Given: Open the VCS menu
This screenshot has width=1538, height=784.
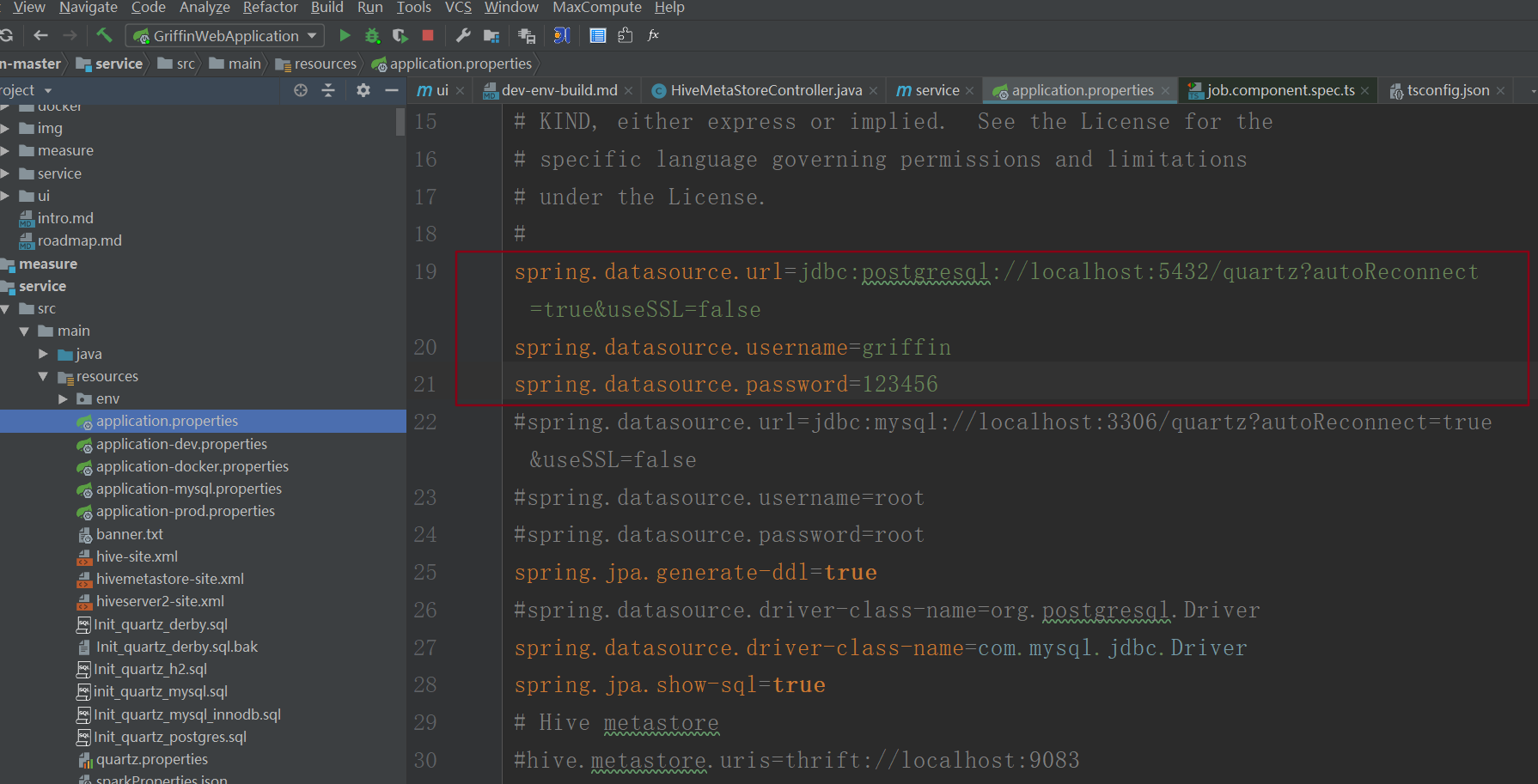Looking at the screenshot, I should point(458,8).
